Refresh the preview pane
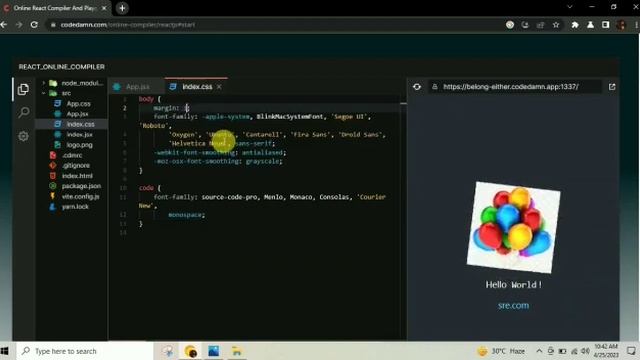 click(417, 87)
